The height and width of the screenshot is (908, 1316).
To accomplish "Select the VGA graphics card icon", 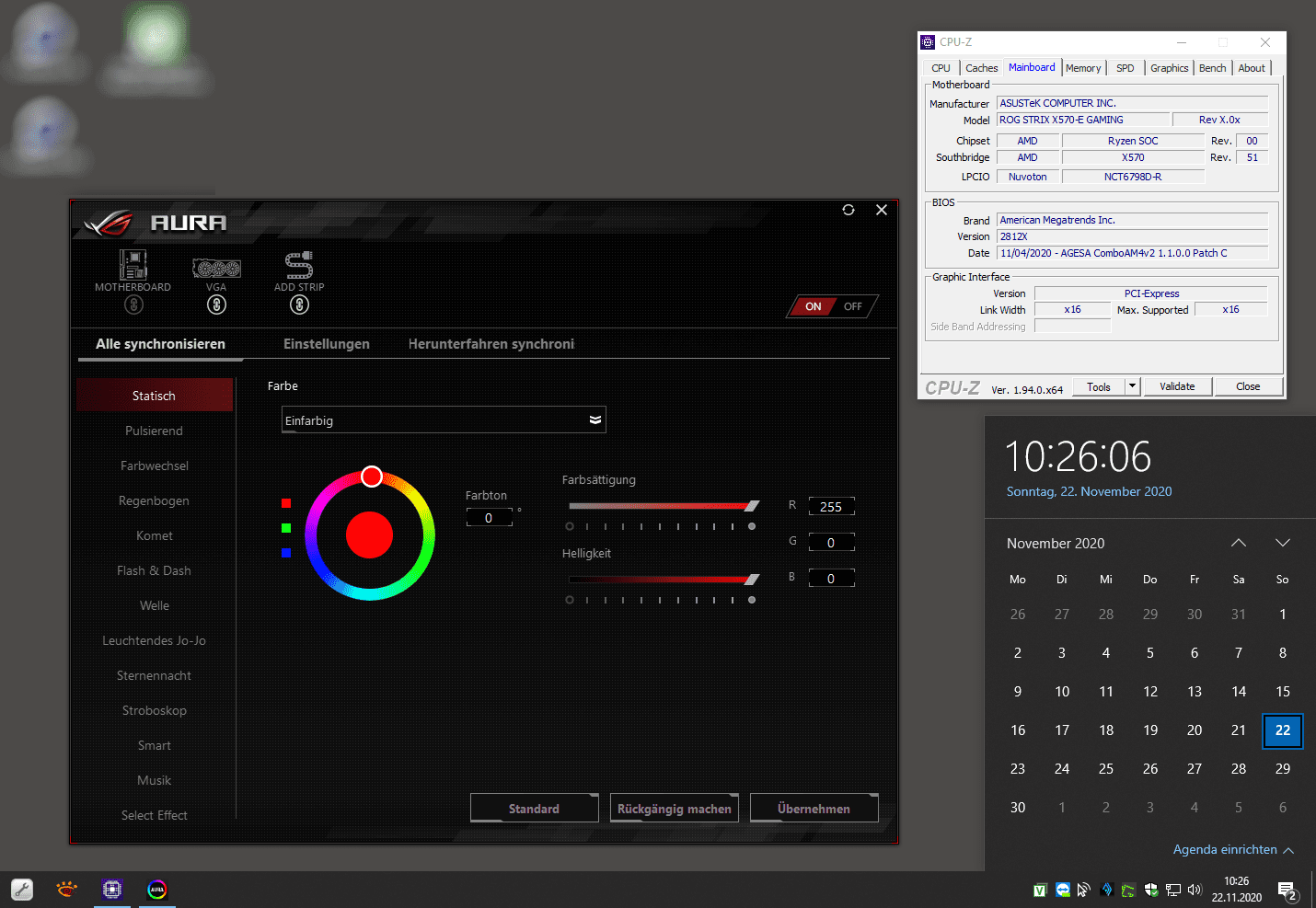I will click(216, 268).
